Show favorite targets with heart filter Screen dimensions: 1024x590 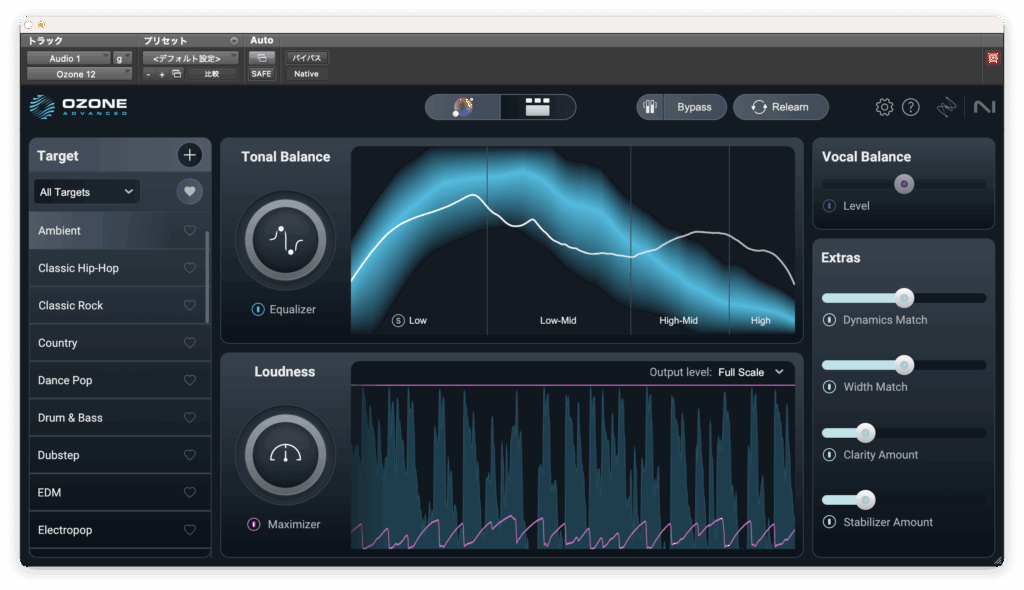pyautogui.click(x=190, y=191)
